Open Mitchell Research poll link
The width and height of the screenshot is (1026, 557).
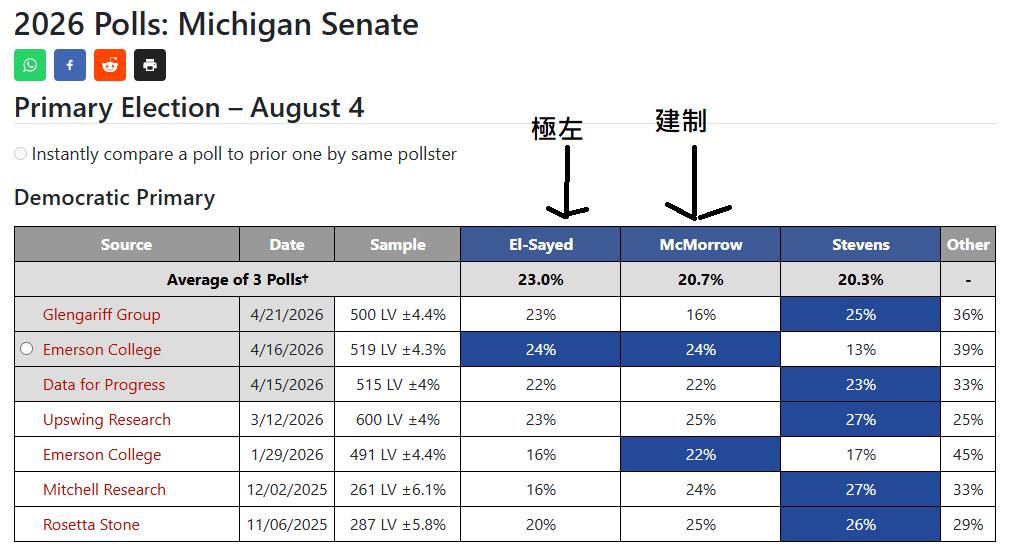coord(105,490)
